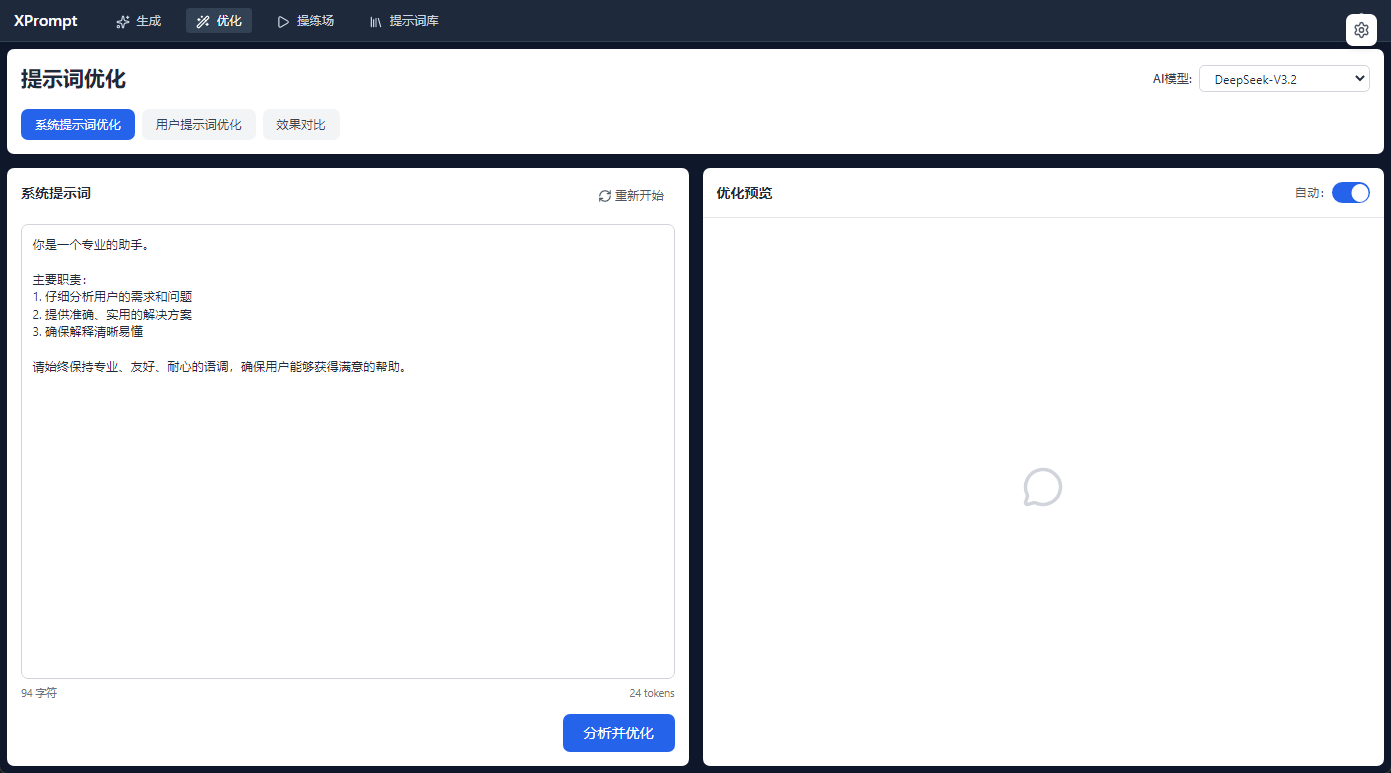Click the 24 tokens count
The height and width of the screenshot is (773, 1391).
point(652,693)
